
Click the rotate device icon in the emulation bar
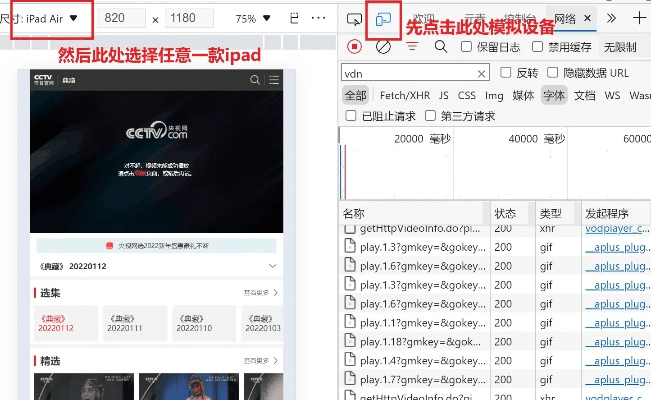[294, 18]
